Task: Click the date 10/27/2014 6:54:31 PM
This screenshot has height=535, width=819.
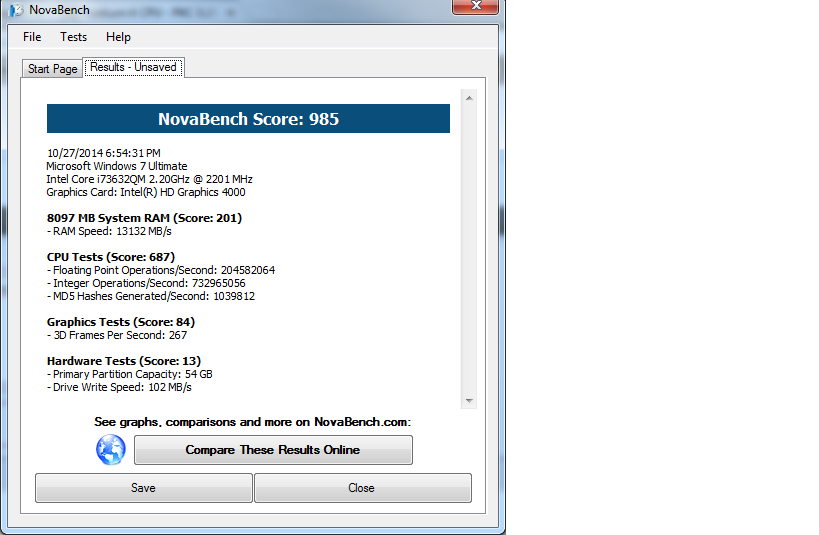Action: (x=103, y=153)
